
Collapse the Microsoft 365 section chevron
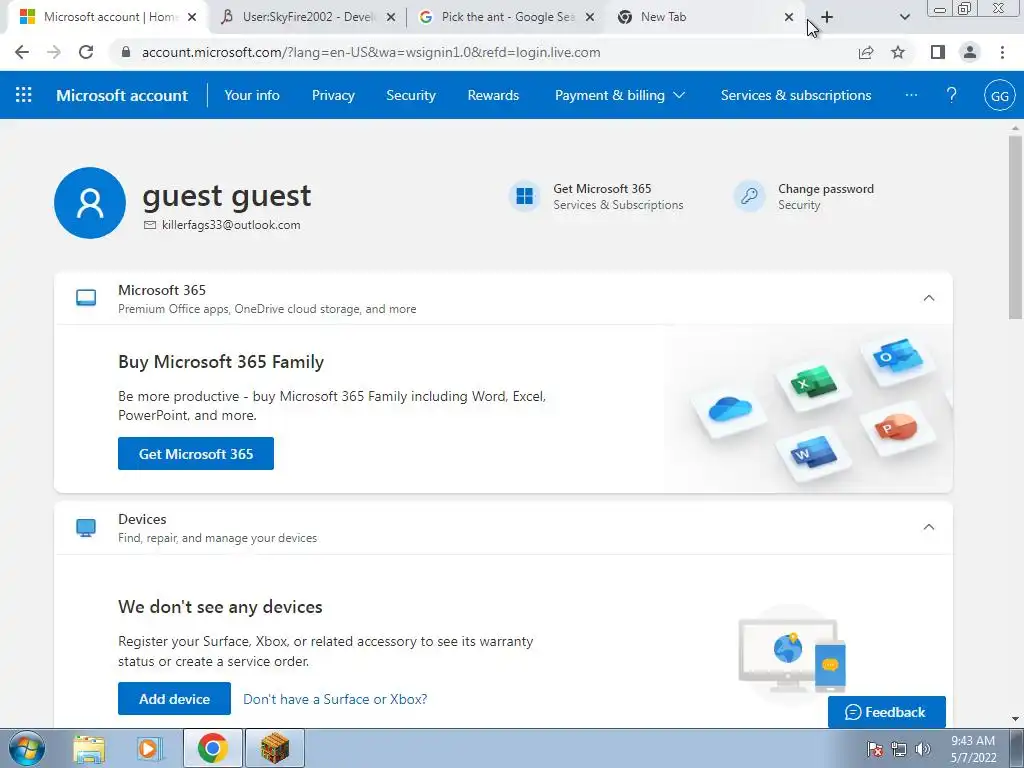pos(929,298)
